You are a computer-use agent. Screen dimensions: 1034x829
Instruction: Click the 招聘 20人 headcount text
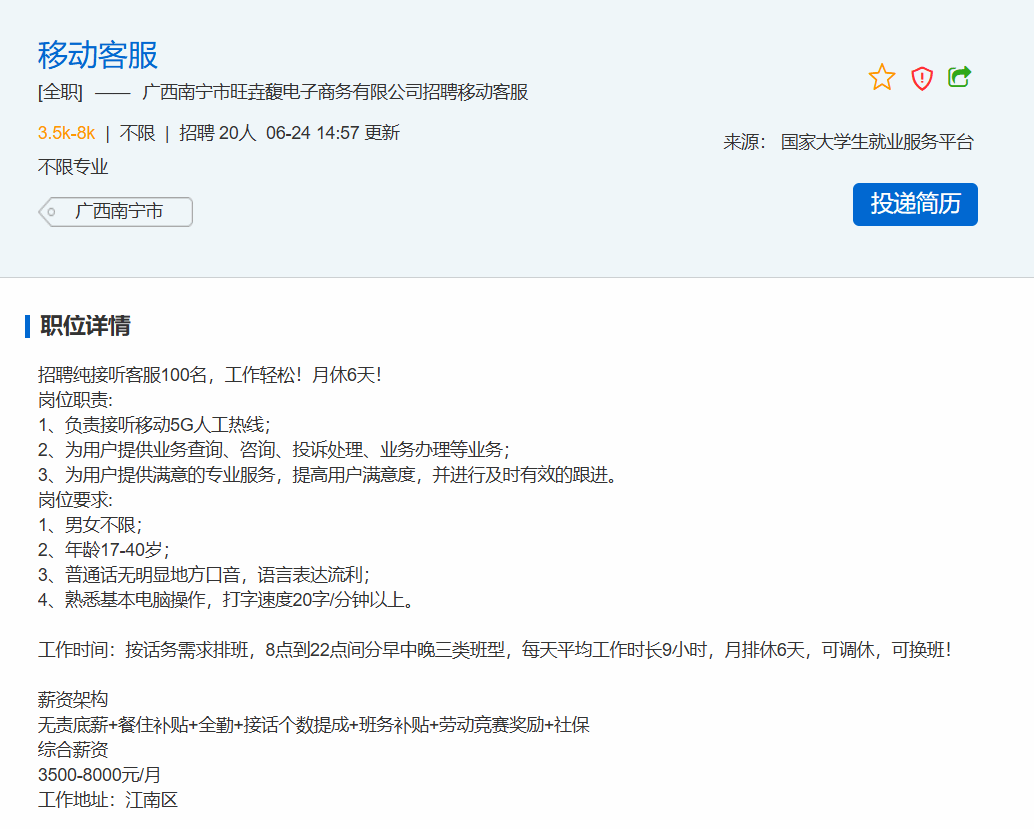click(217, 133)
